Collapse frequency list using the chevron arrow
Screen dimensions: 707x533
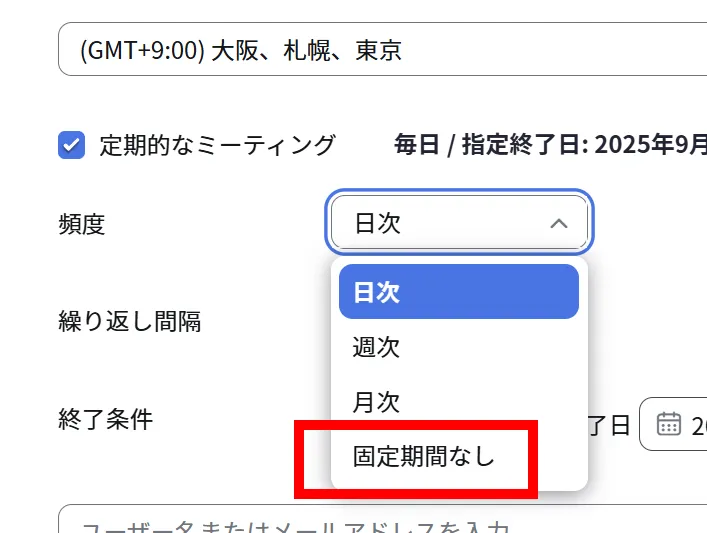click(559, 223)
